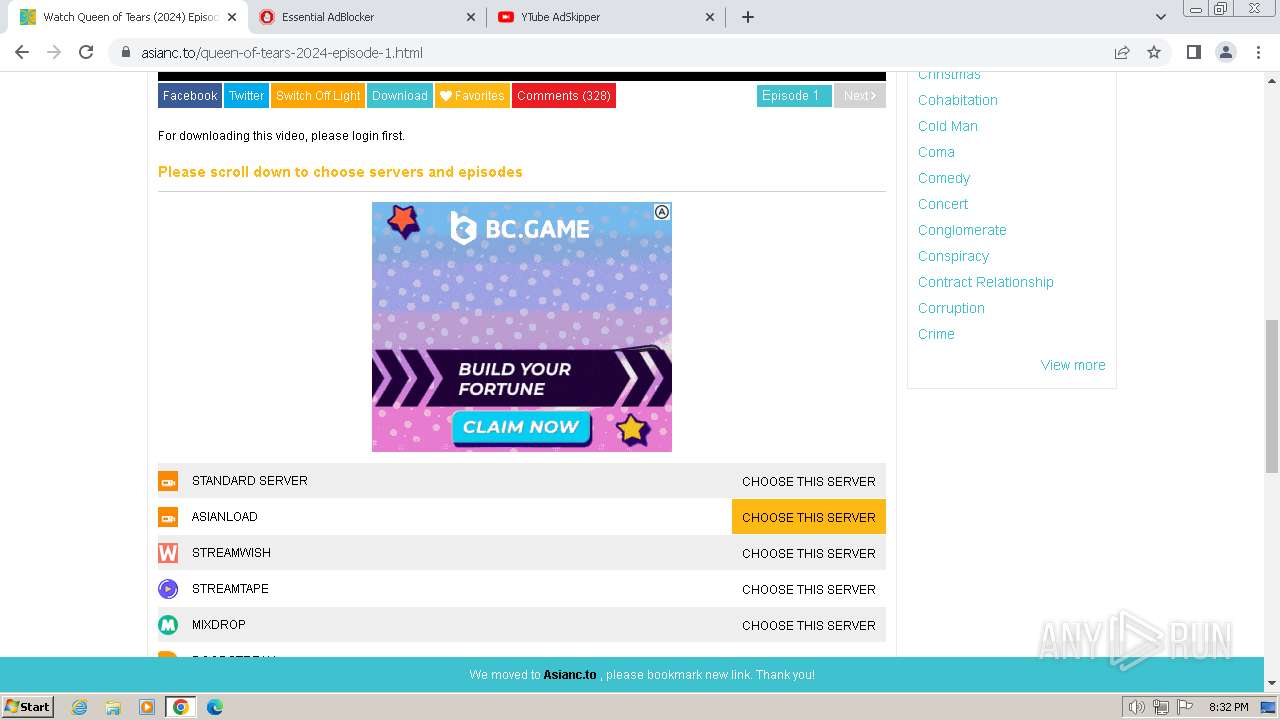The height and width of the screenshot is (720, 1280).
Task: Toggle Switch Off Light mode
Action: (318, 96)
